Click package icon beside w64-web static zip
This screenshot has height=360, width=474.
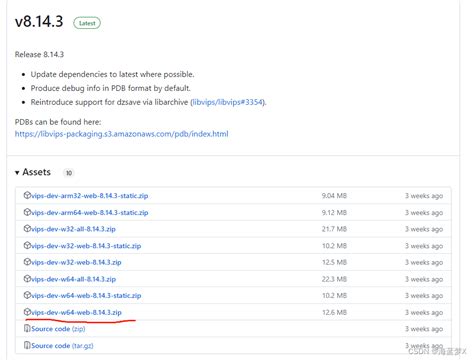tap(27, 295)
